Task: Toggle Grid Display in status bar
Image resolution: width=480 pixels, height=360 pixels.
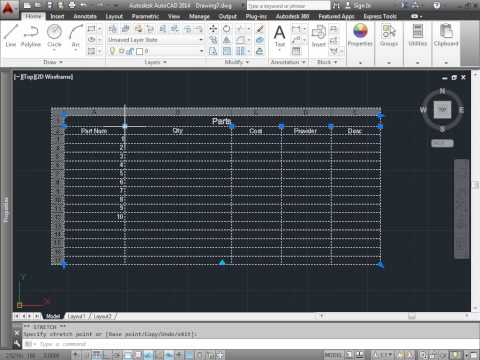Action: (x=96, y=355)
